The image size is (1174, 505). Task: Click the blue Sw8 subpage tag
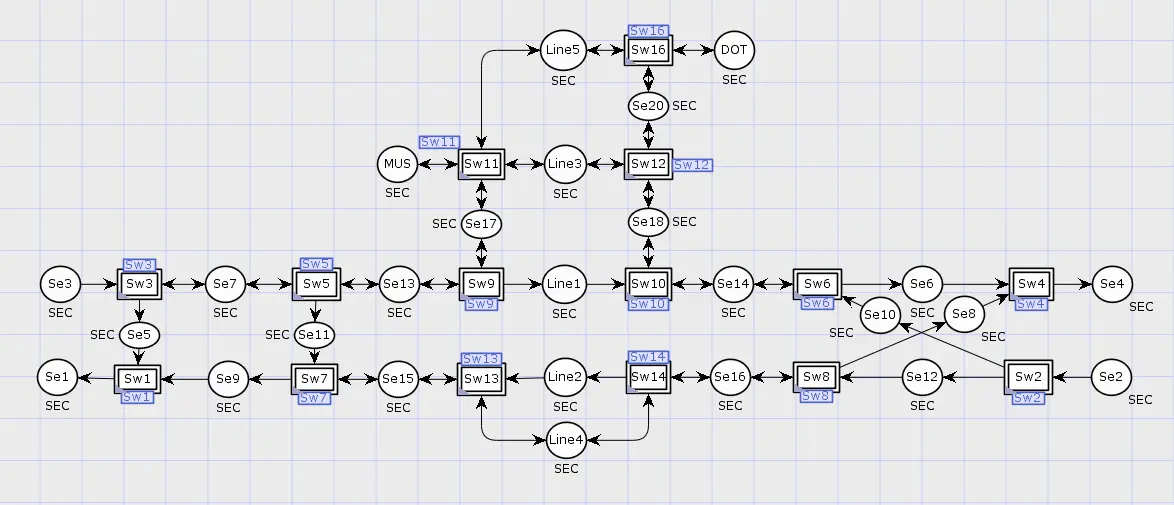816,396
